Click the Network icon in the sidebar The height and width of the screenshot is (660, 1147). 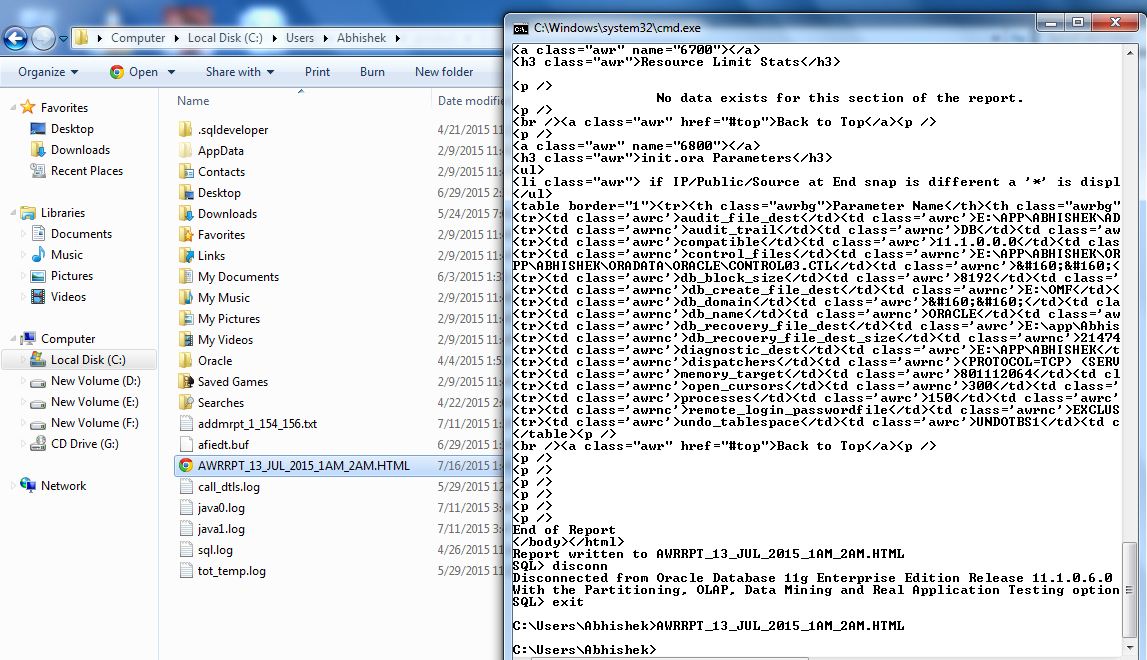coord(28,486)
